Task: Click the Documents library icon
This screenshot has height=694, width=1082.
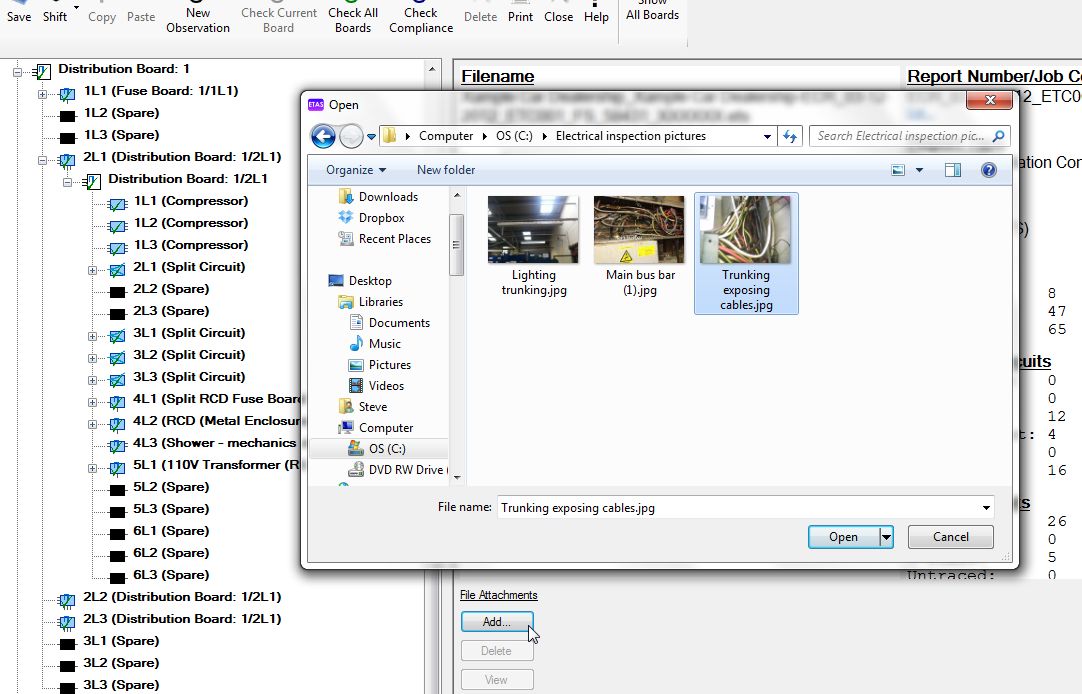Action: (x=356, y=322)
